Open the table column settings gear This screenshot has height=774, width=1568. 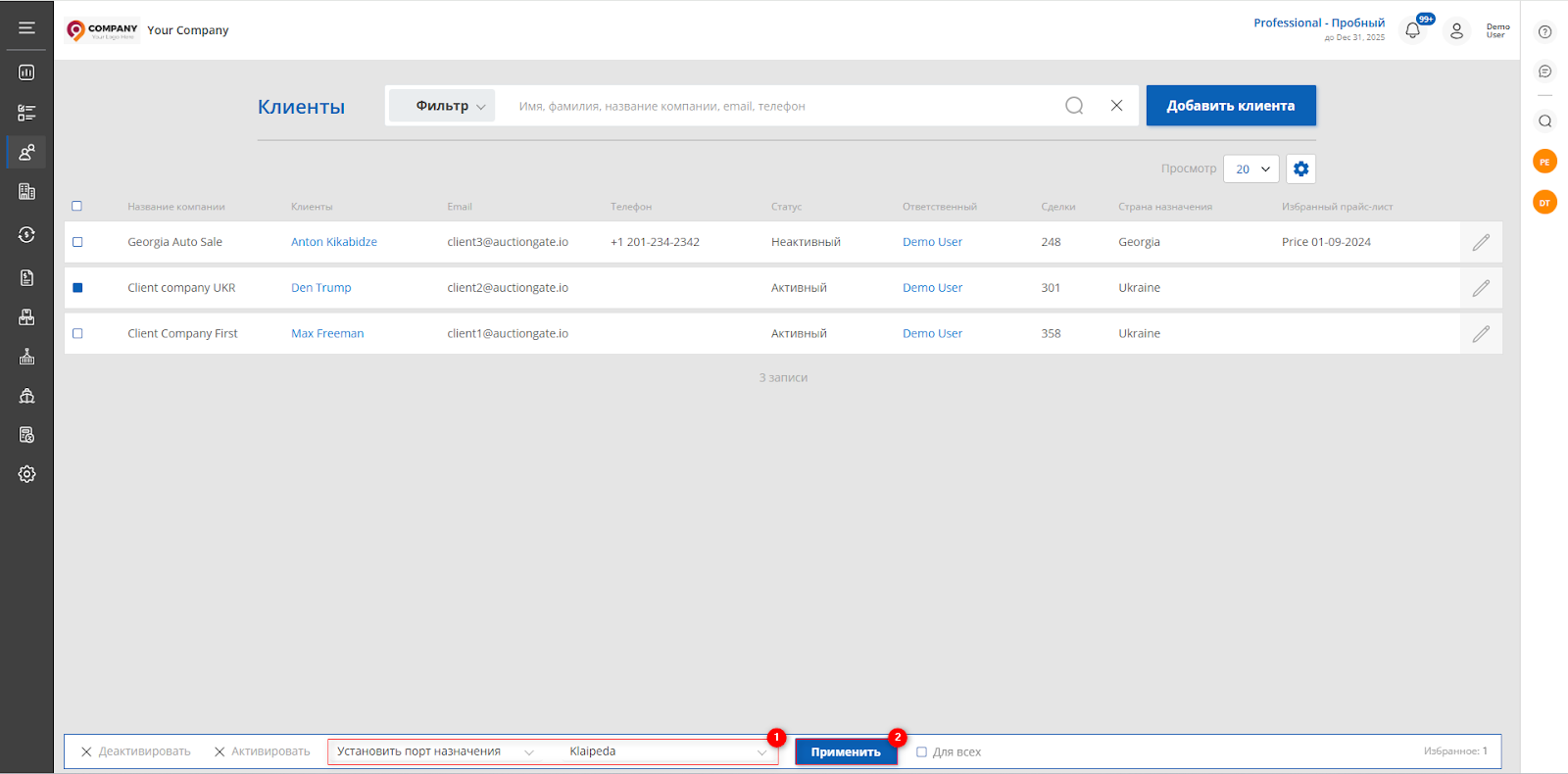[x=1300, y=169]
